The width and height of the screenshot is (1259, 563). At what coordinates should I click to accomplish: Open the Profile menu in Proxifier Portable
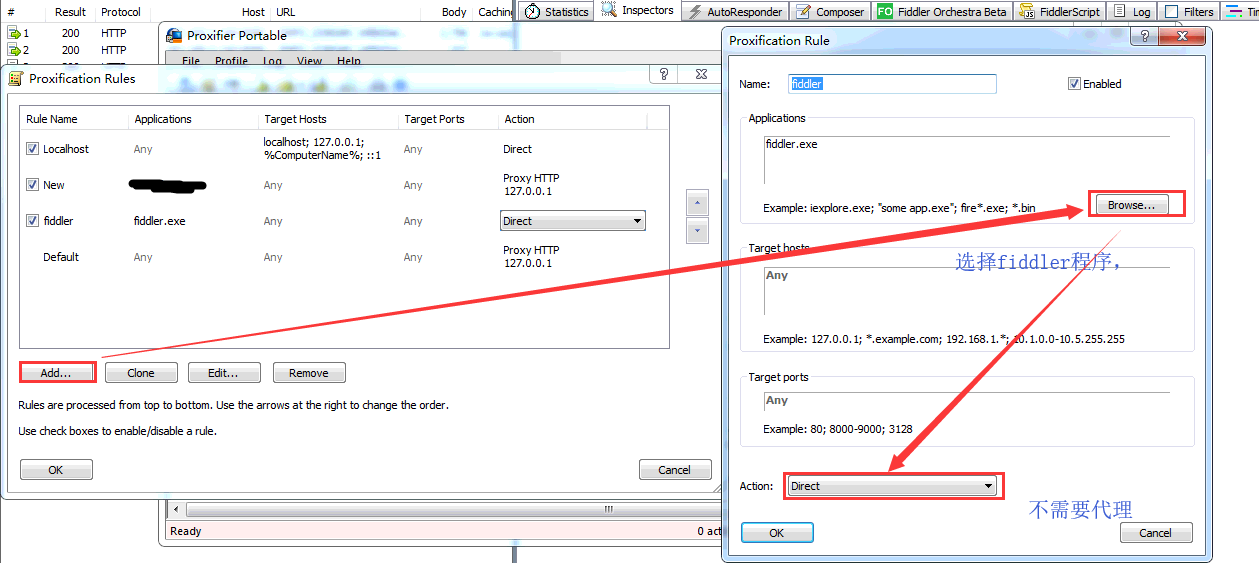231,61
